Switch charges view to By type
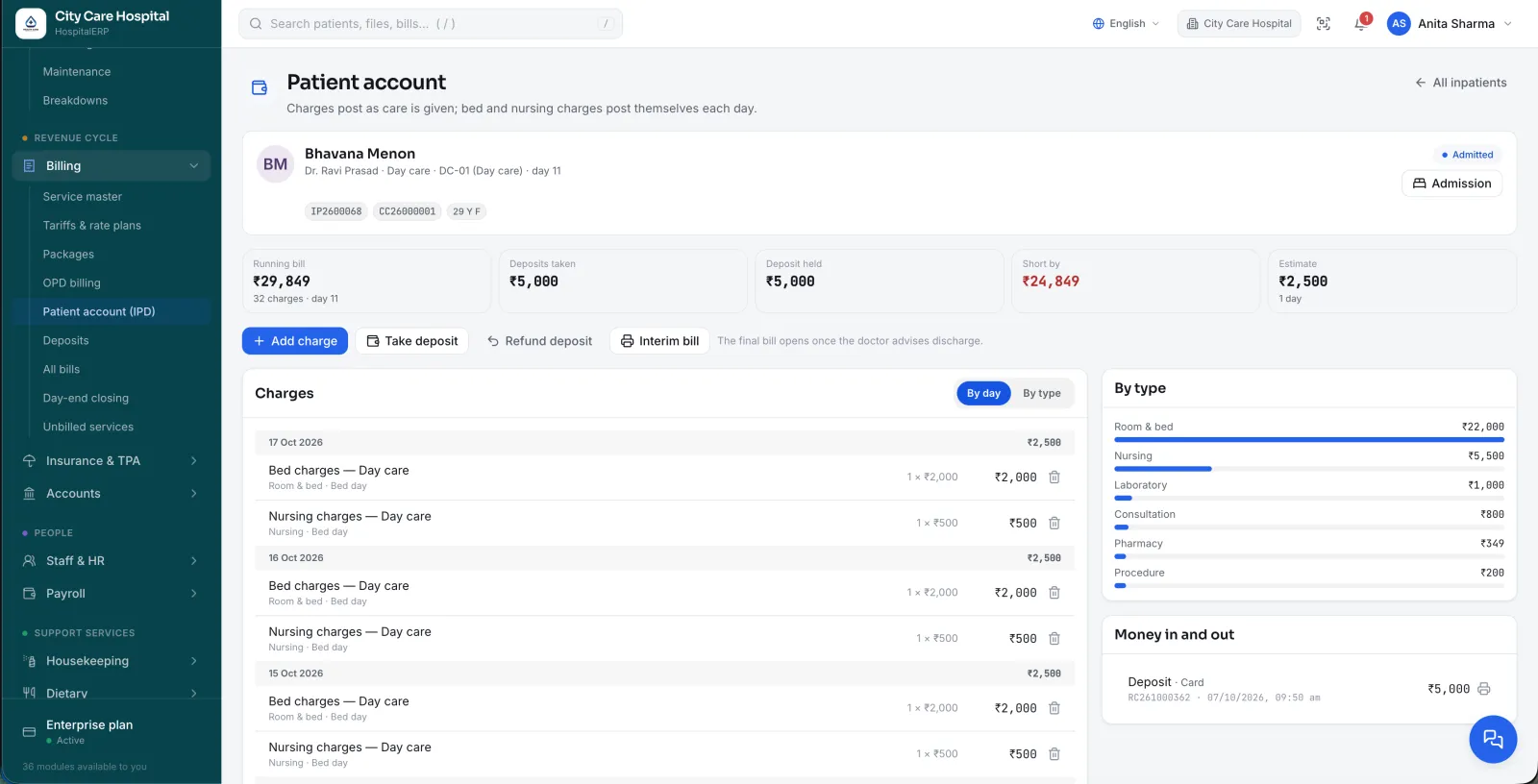Viewport: 1538px width, 784px height. click(x=1042, y=393)
